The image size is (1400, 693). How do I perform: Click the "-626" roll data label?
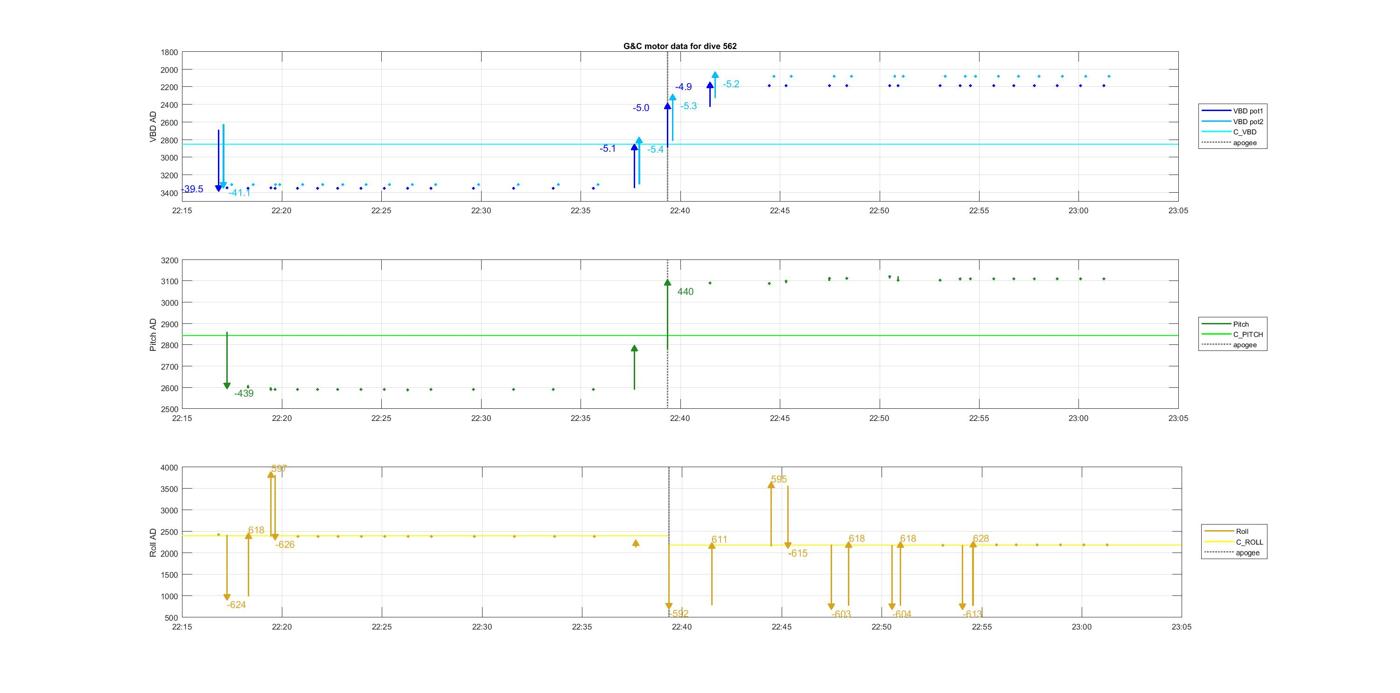pyautogui.click(x=285, y=545)
